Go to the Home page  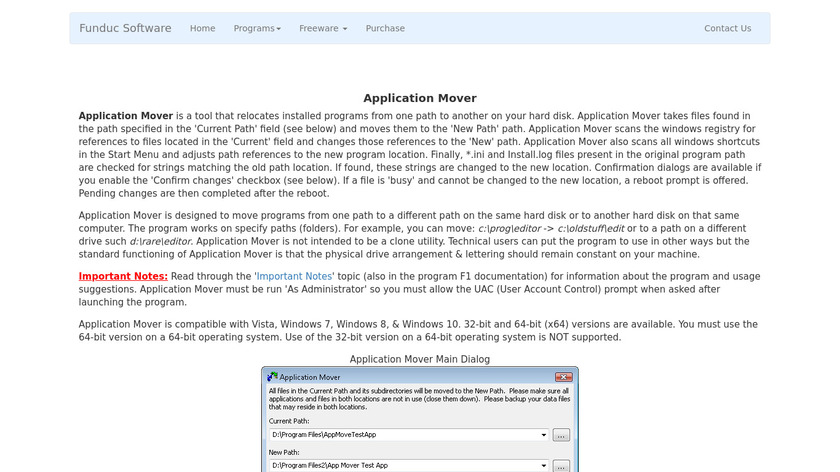[202, 28]
